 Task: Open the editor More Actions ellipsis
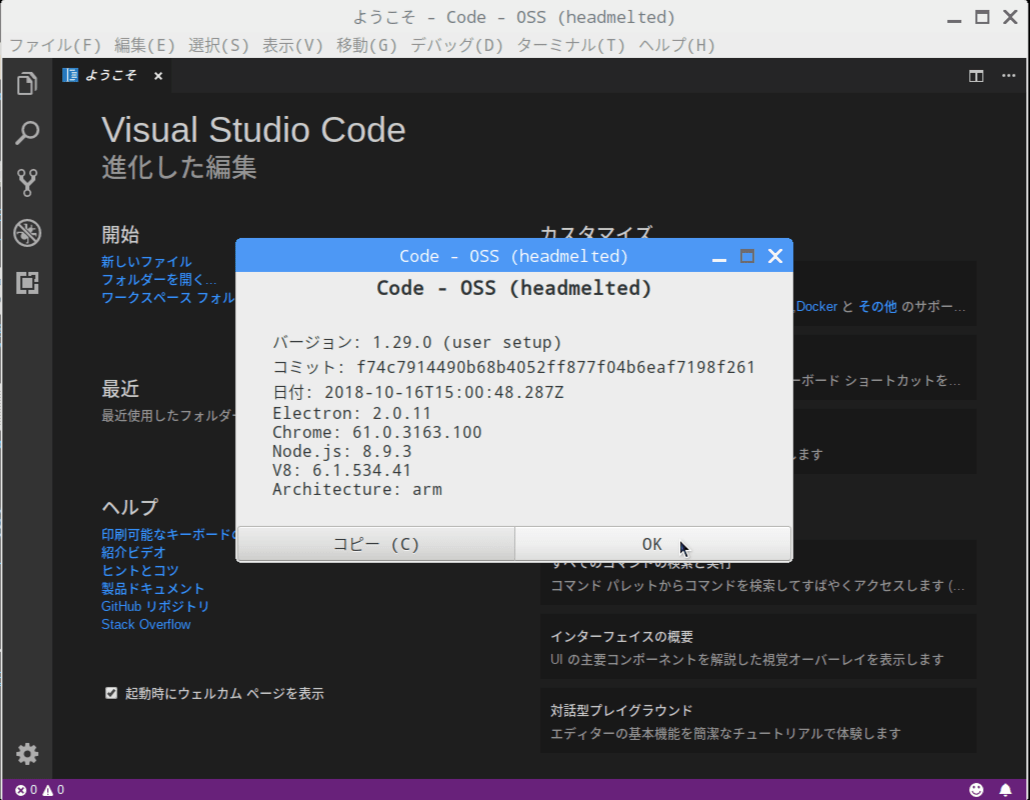(x=1008, y=76)
